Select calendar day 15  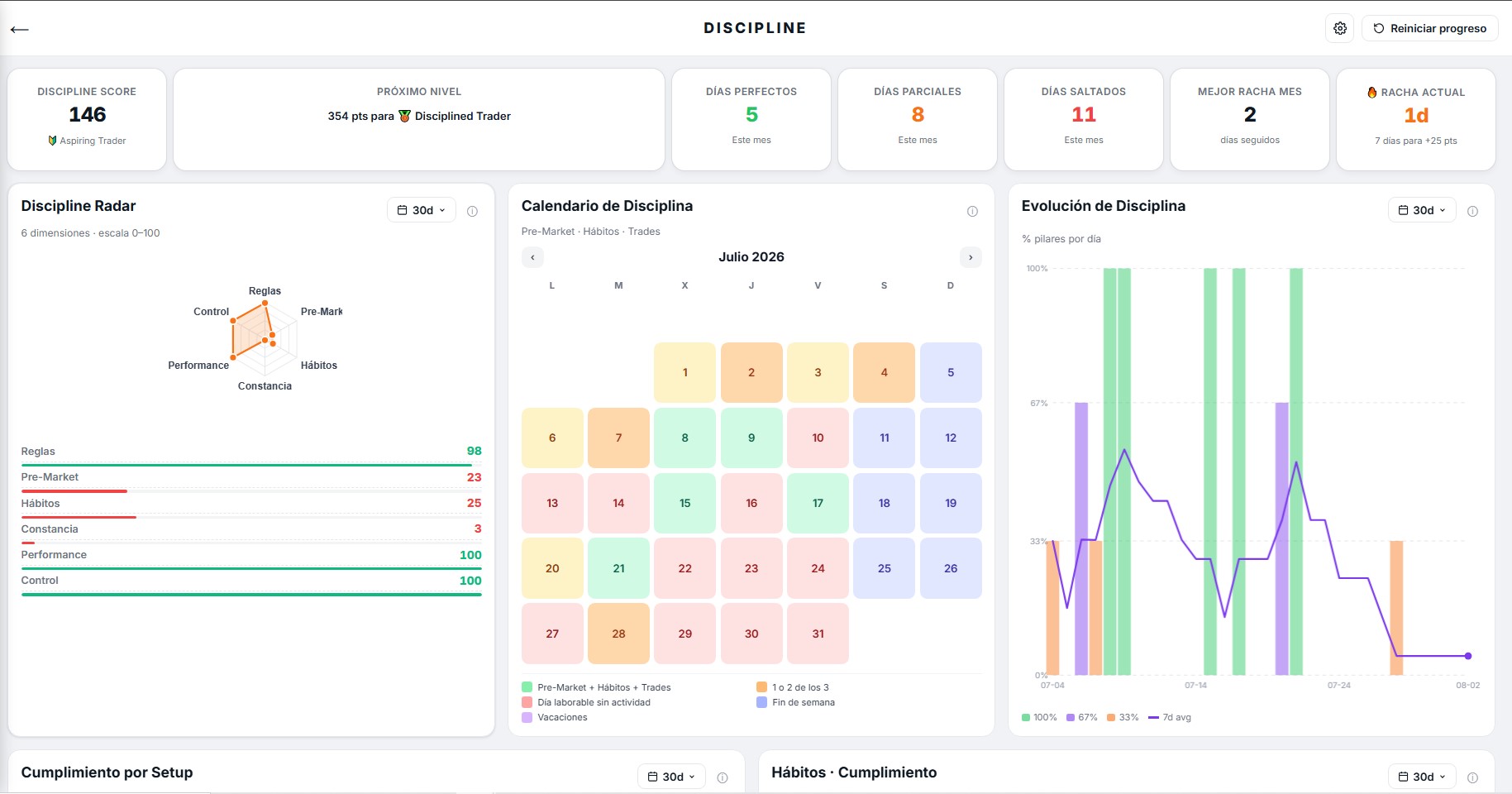tap(685, 503)
